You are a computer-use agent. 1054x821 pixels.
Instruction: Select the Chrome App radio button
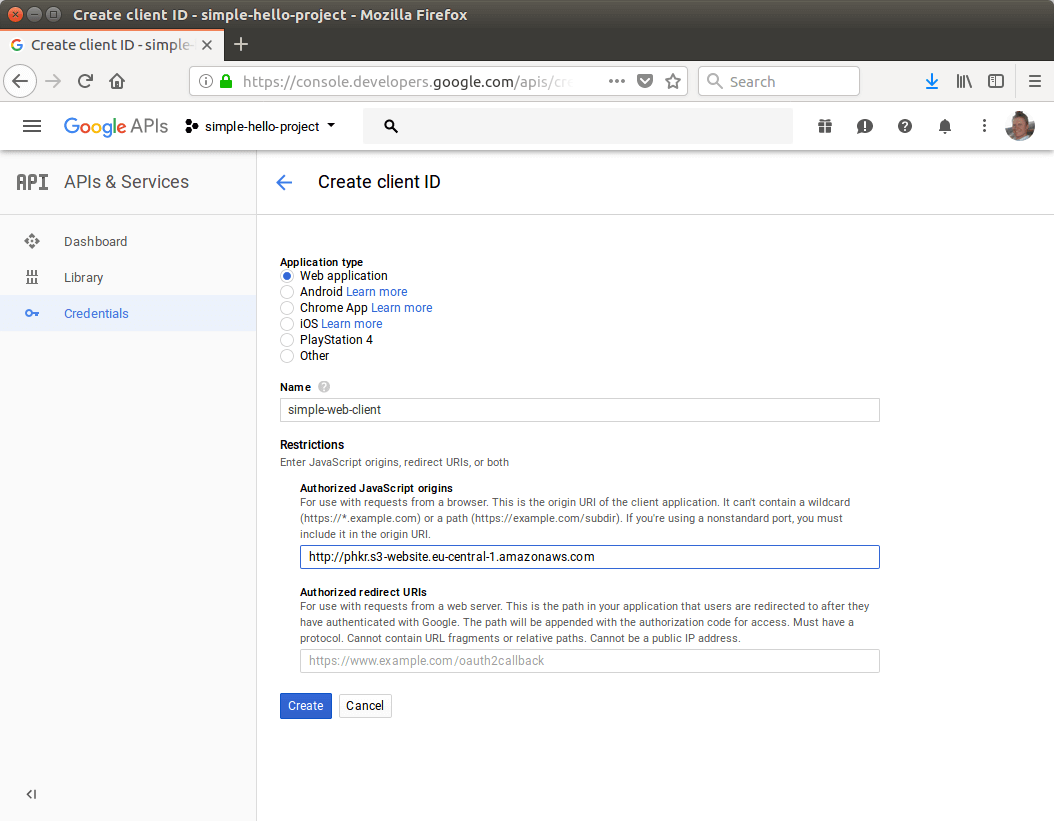pyautogui.click(x=287, y=308)
